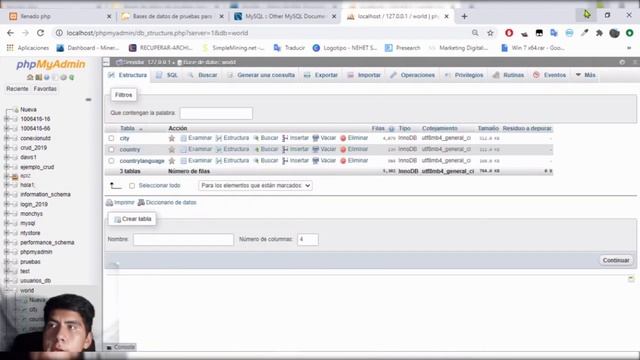Viewport: 640px width, 360px height.
Task: Check the country table checkbox
Action: pos(111,149)
